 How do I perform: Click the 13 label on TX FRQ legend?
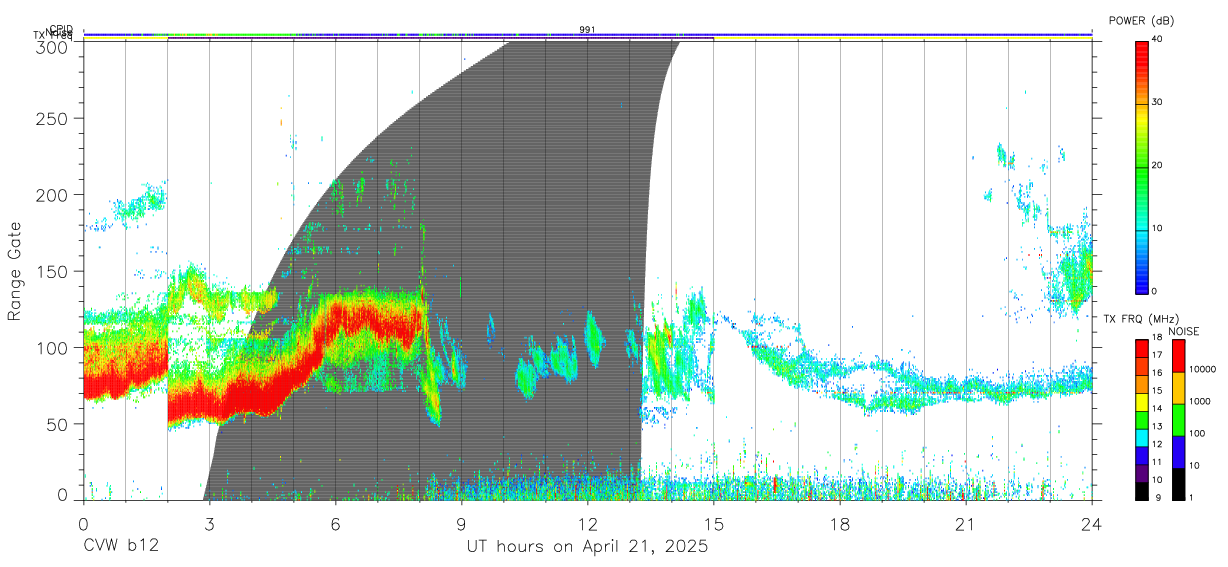[1158, 427]
